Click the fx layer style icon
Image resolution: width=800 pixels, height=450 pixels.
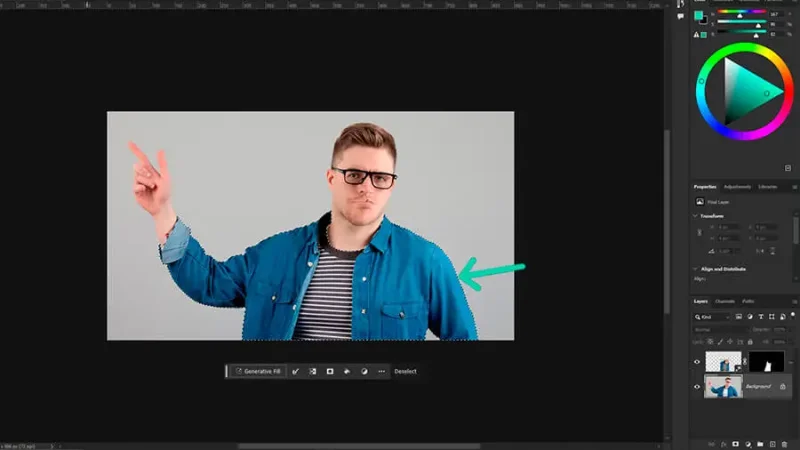click(x=723, y=444)
